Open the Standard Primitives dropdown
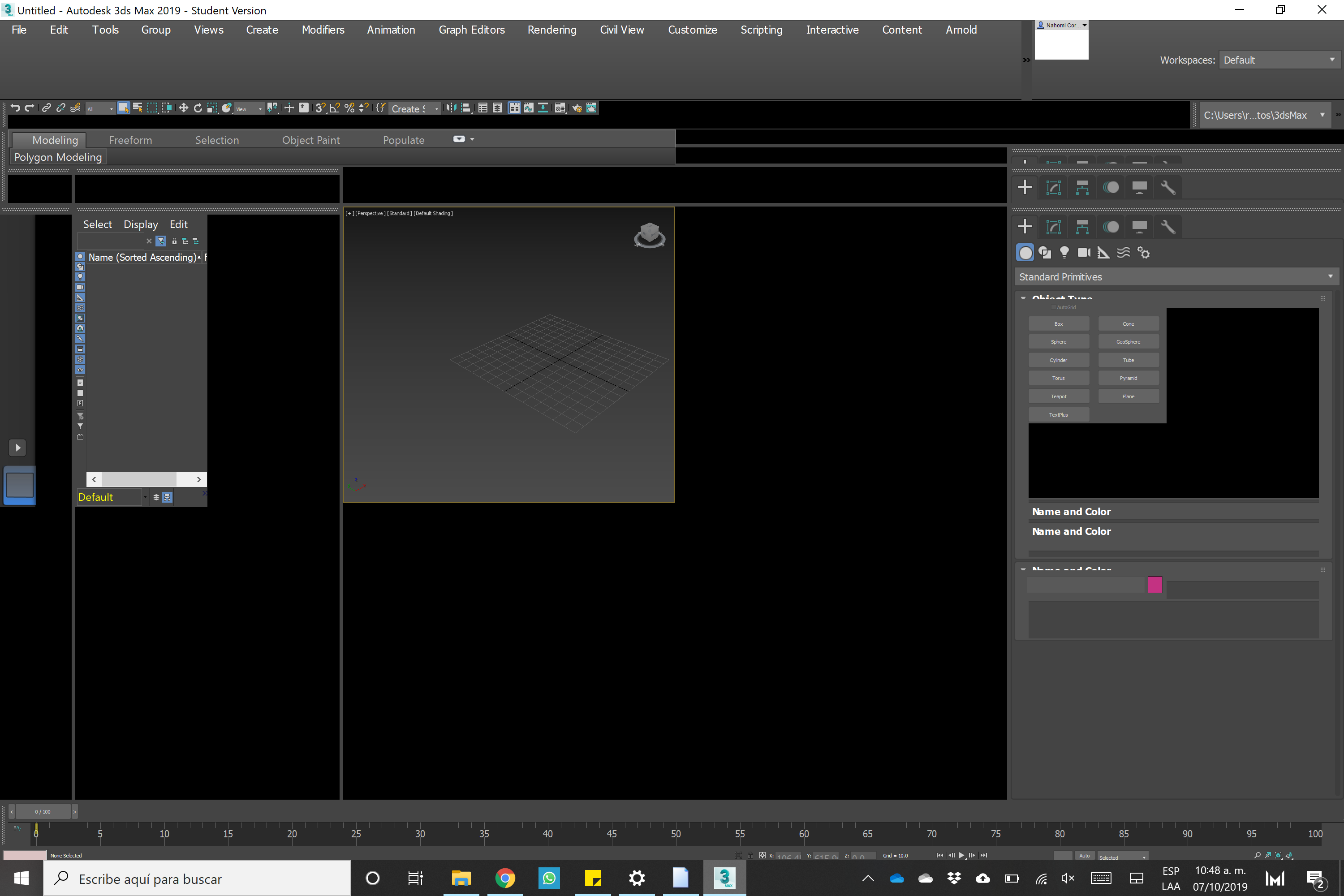 click(1175, 277)
